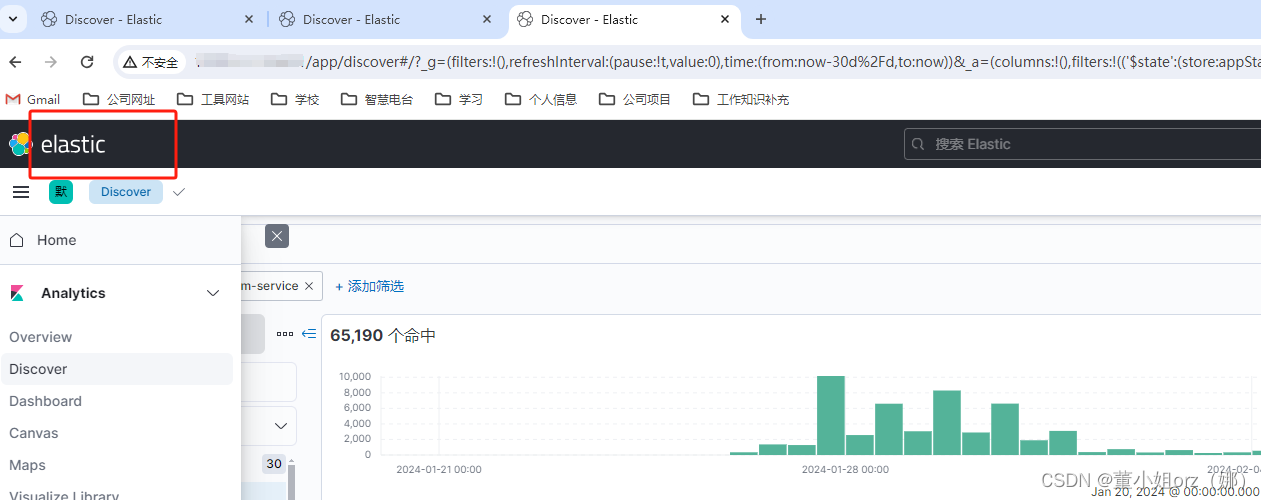1261x500 pixels.
Task: Open Overview in Analytics menu
Action: click(41, 337)
